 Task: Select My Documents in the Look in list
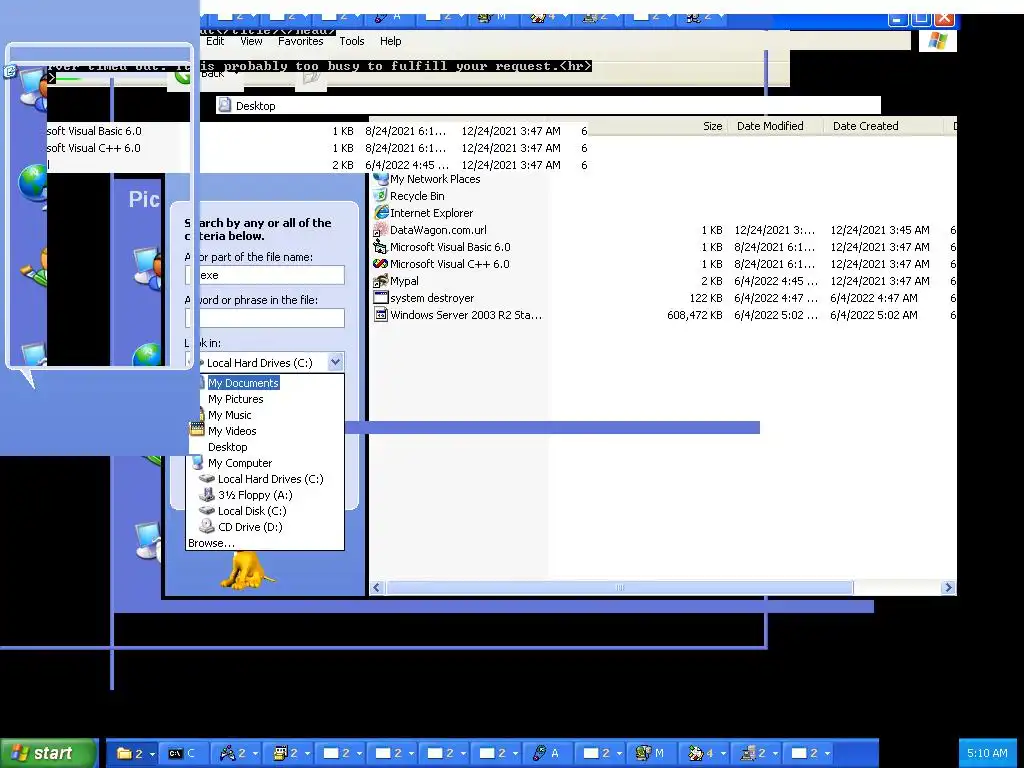point(244,383)
